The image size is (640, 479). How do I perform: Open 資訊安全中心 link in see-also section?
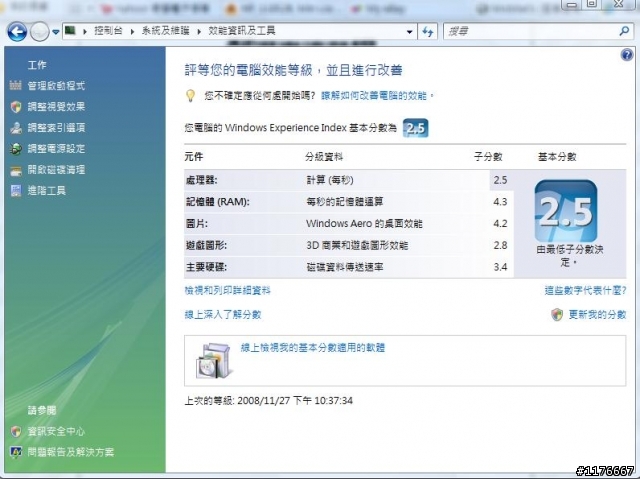56,431
